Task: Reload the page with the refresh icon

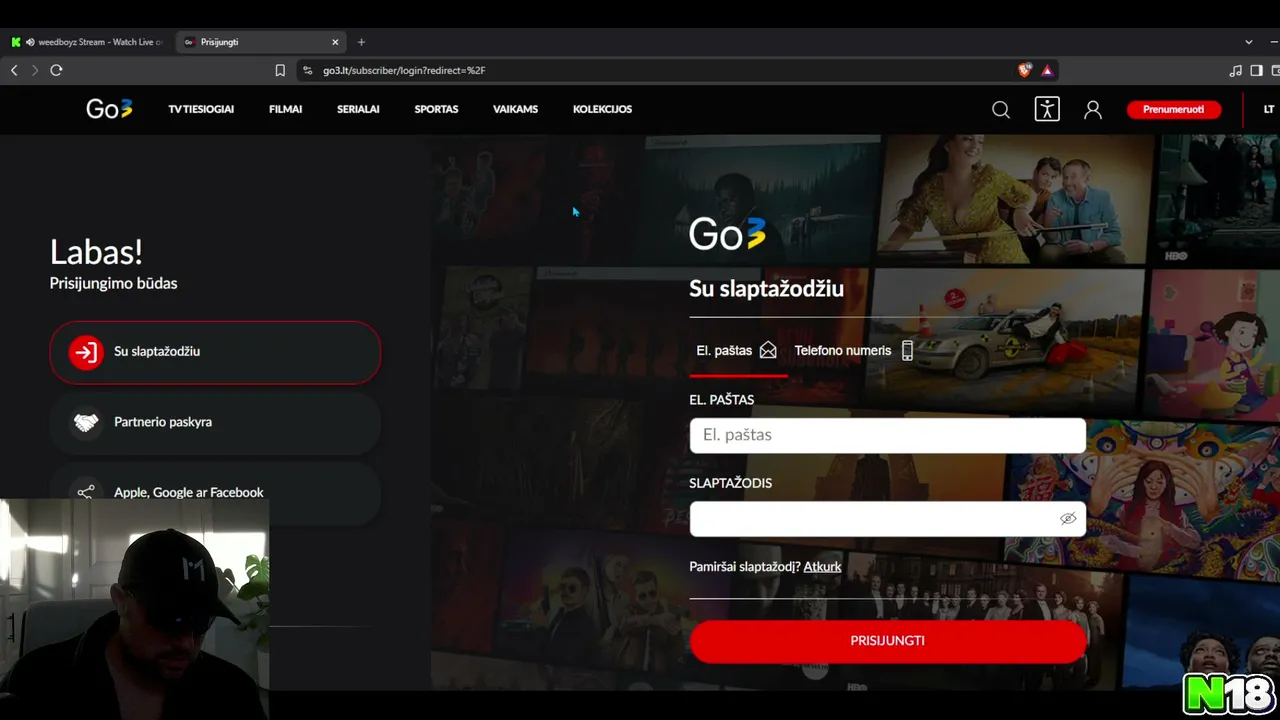Action: click(56, 70)
